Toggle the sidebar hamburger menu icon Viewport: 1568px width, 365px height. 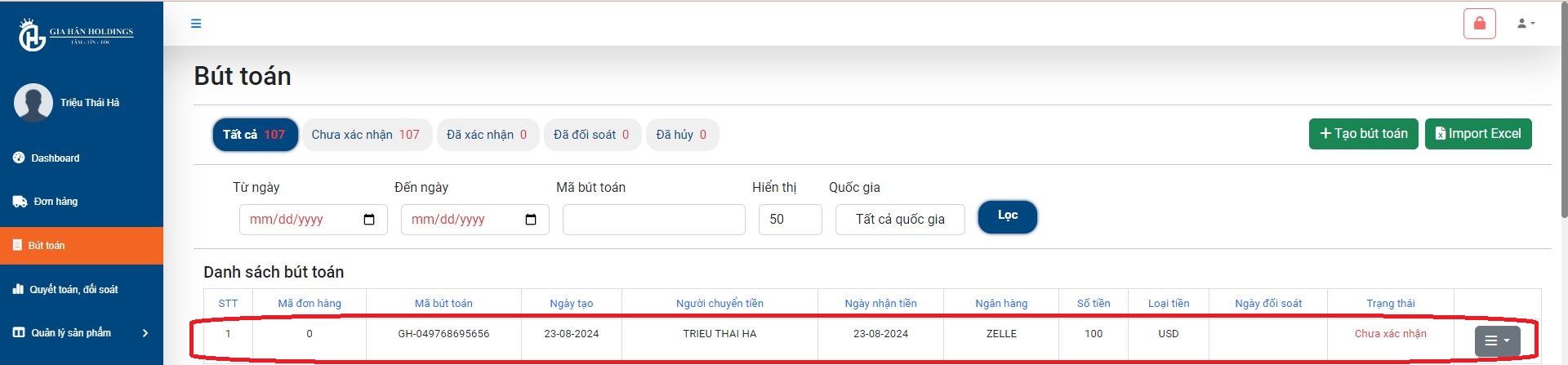[x=196, y=24]
